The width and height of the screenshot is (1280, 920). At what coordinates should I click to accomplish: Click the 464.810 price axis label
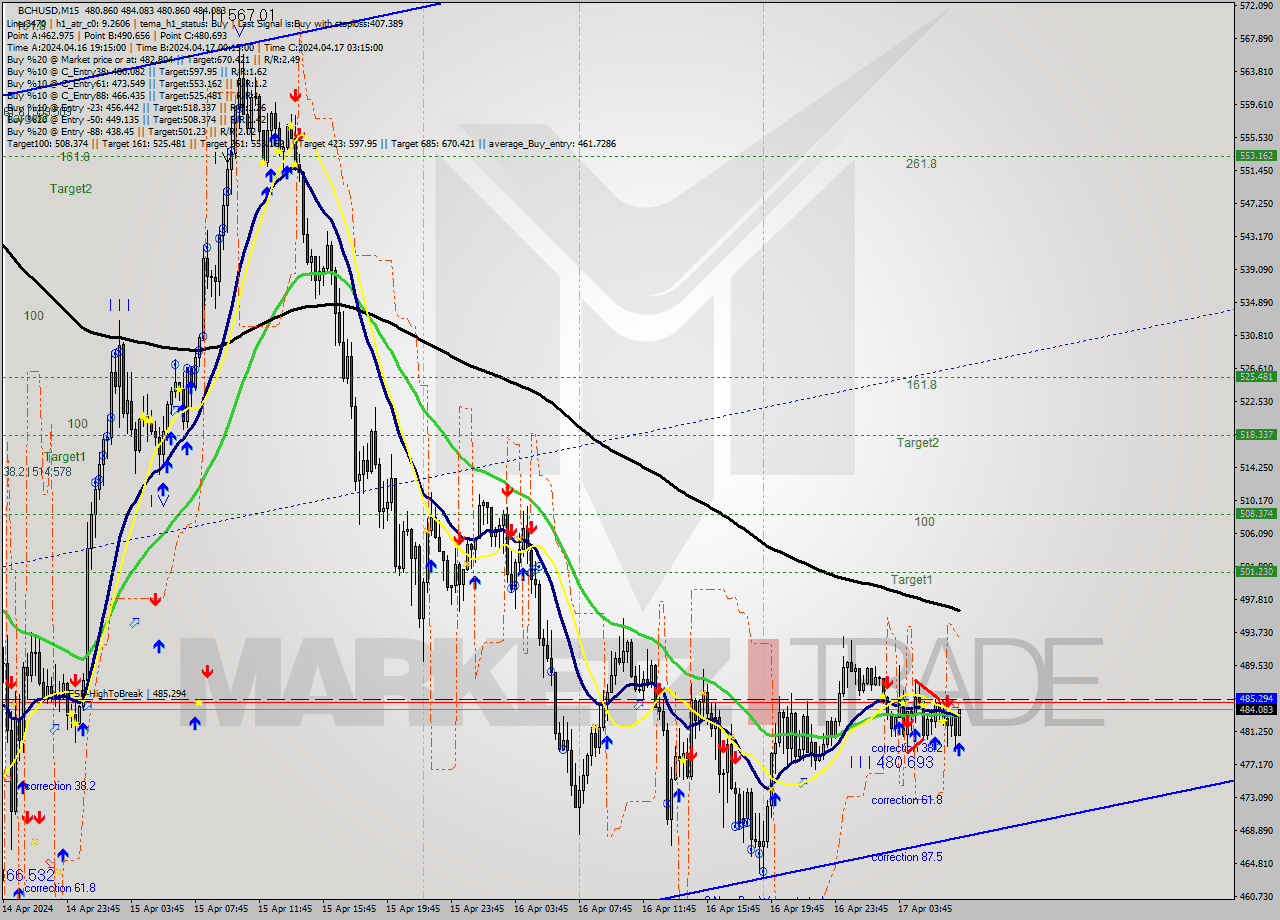pyautogui.click(x=1256, y=863)
